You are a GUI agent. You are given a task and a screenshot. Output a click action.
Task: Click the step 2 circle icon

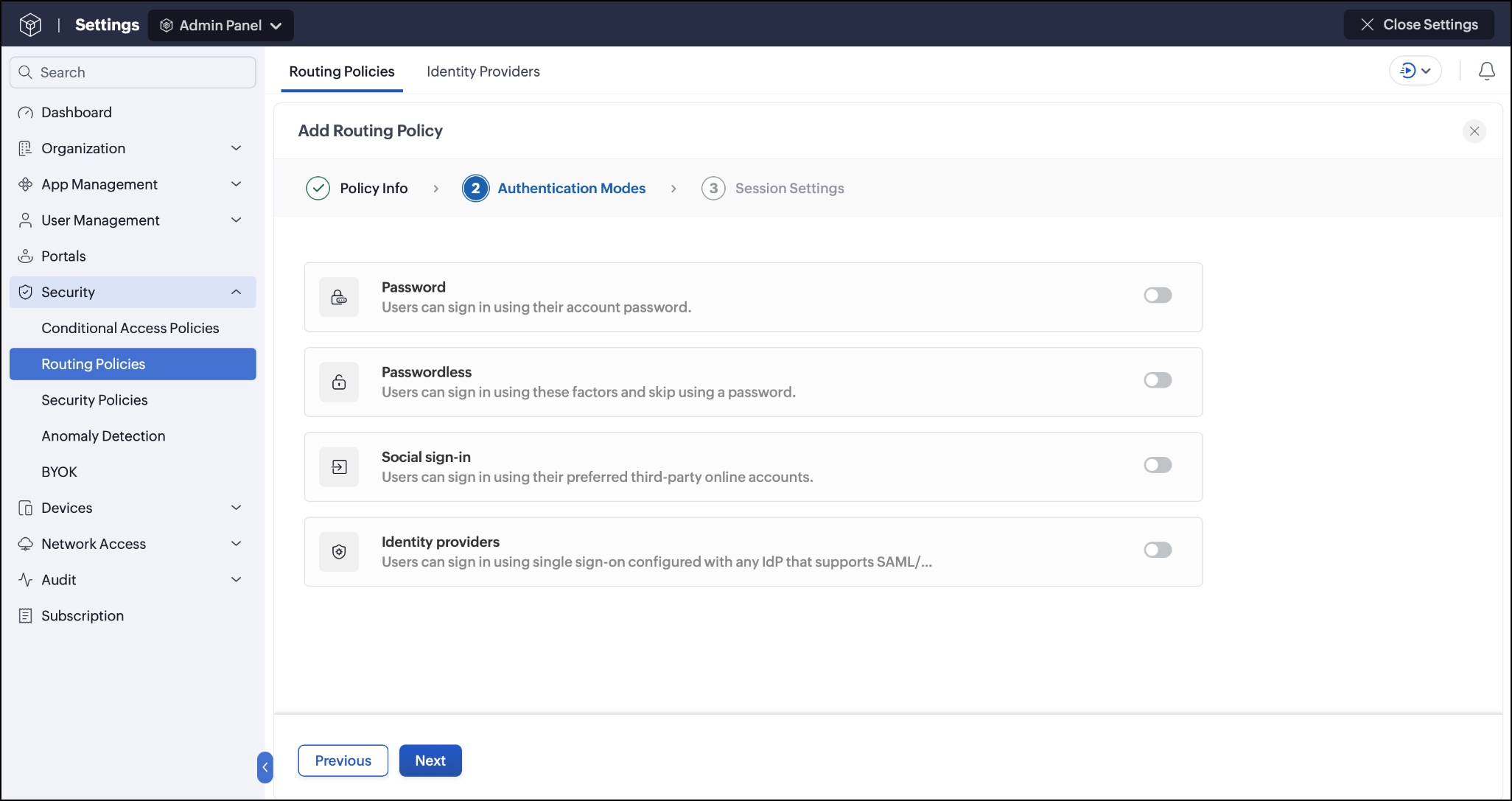(475, 189)
